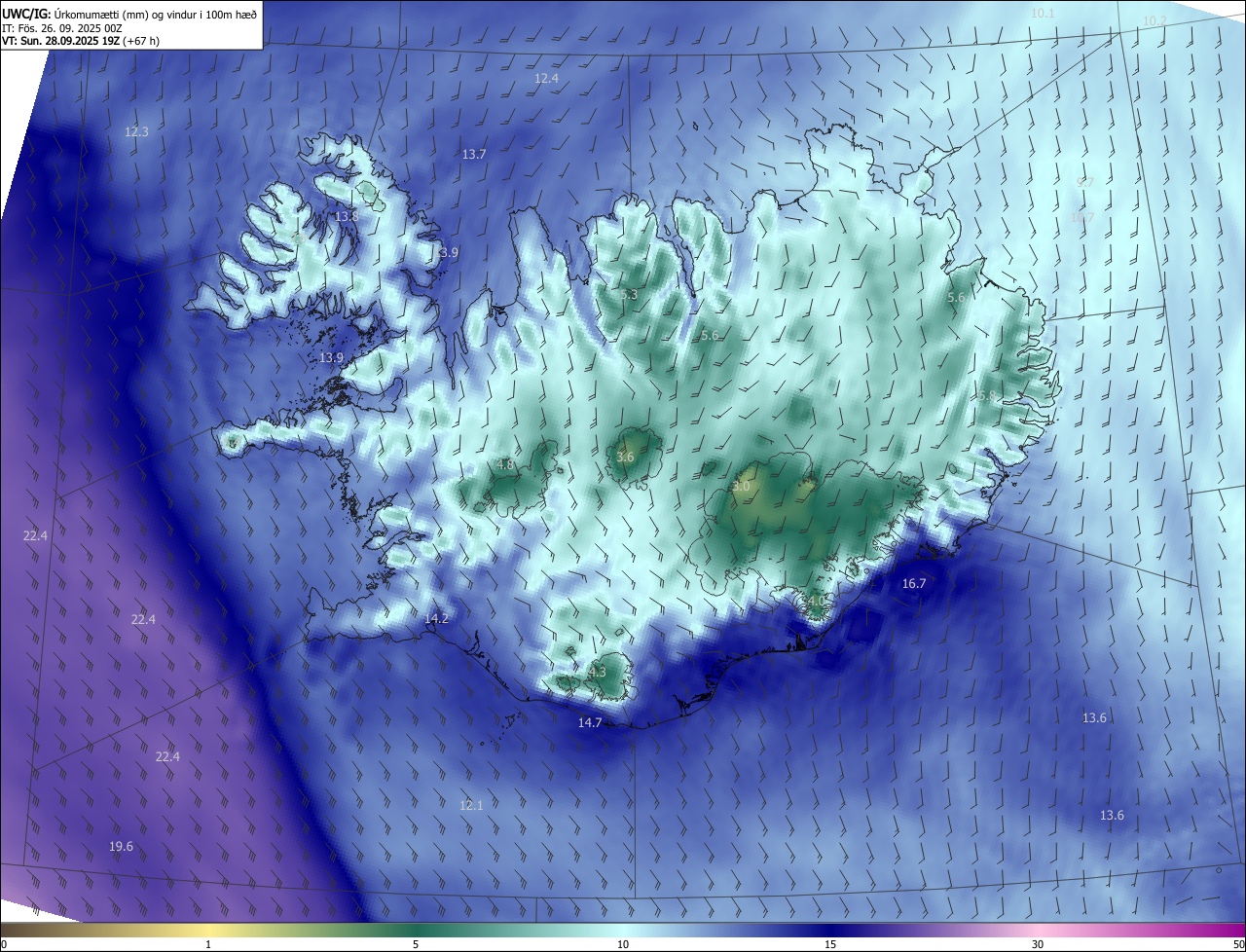Click the 14.2 value label
Screen dimensions: 1246x952
pyautogui.click(x=437, y=618)
